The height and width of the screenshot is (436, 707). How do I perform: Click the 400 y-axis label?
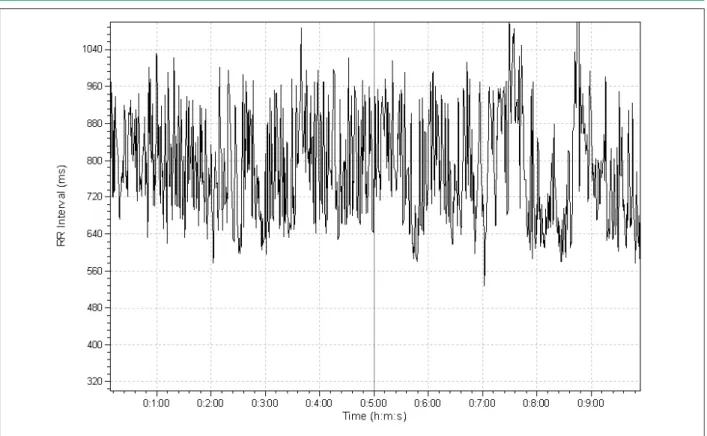click(x=94, y=344)
